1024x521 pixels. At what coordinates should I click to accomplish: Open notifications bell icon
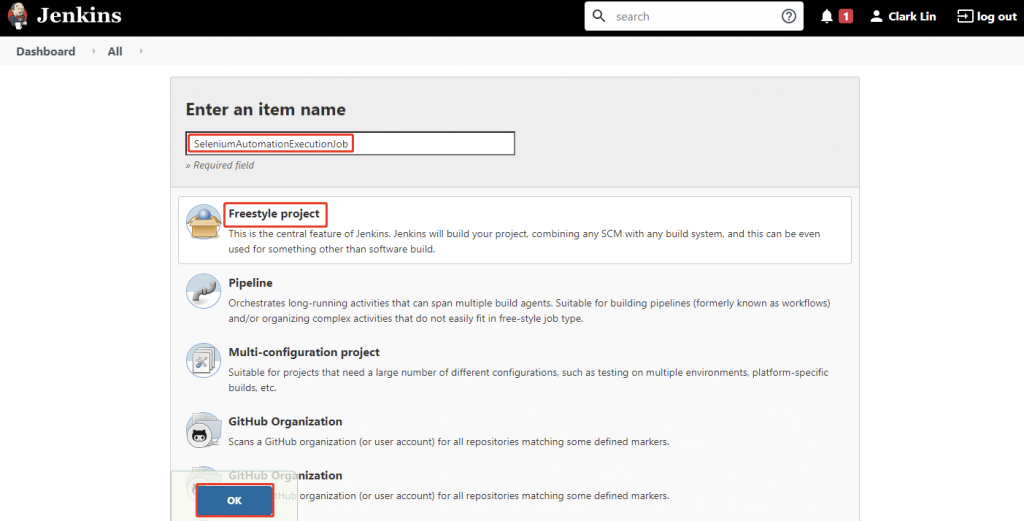pos(827,17)
